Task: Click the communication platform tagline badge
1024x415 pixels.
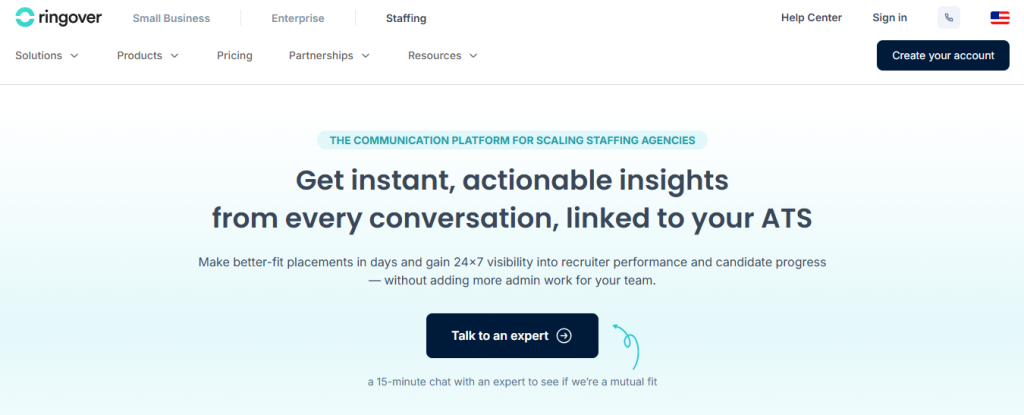Action: [x=512, y=141]
